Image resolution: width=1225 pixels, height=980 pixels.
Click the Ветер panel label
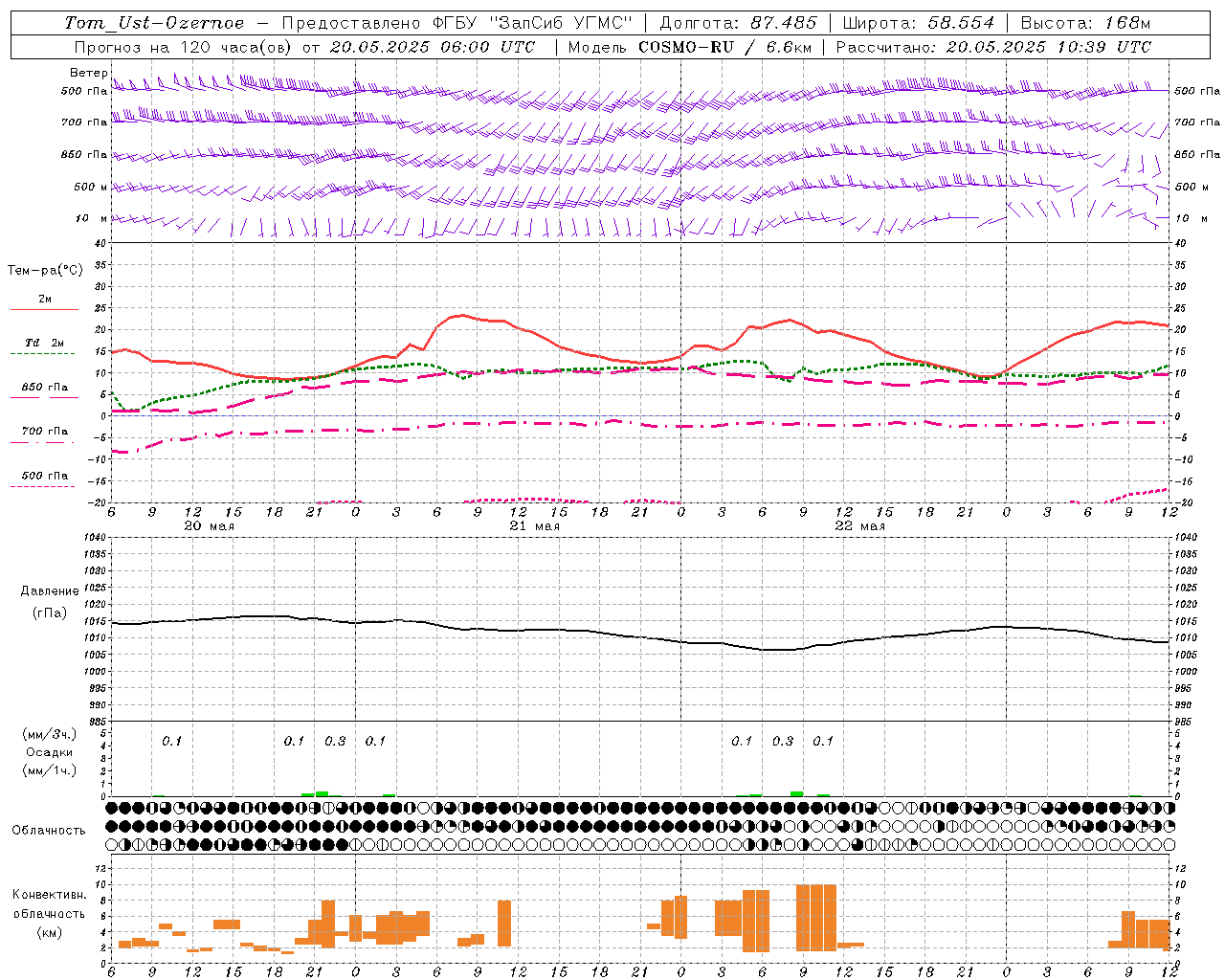(x=88, y=73)
